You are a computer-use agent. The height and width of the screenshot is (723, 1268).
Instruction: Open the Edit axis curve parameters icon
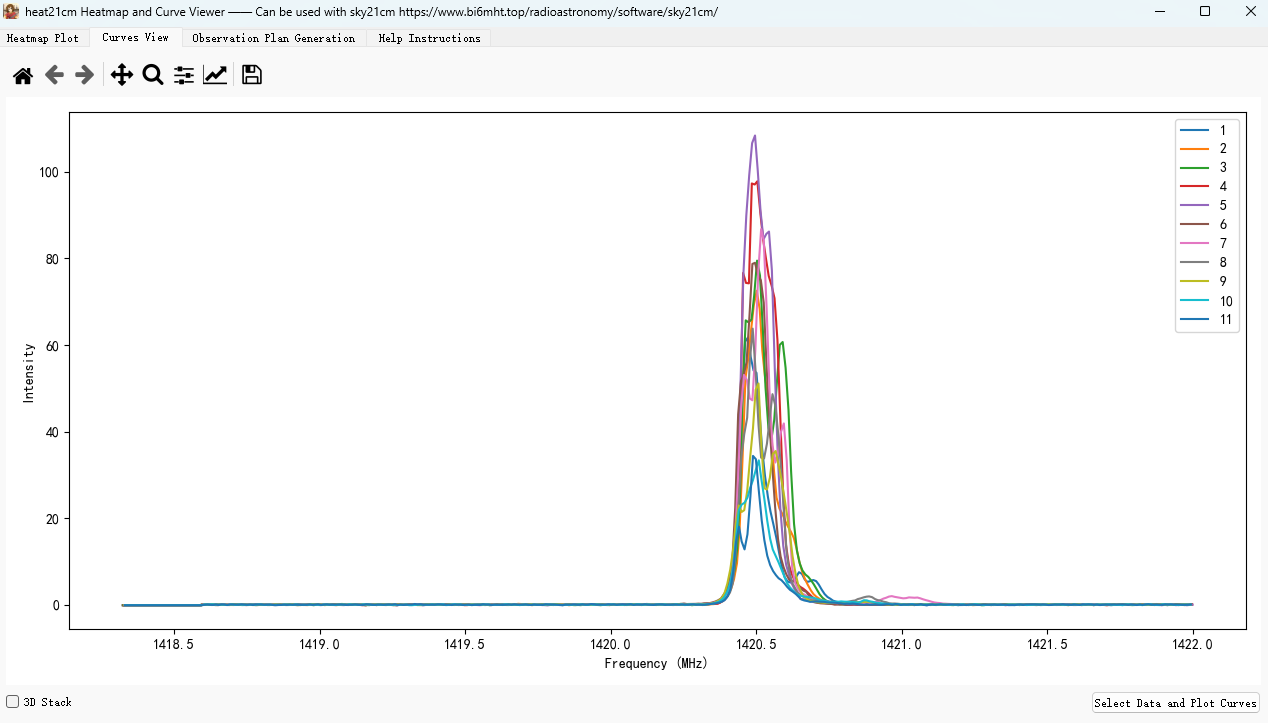(215, 75)
